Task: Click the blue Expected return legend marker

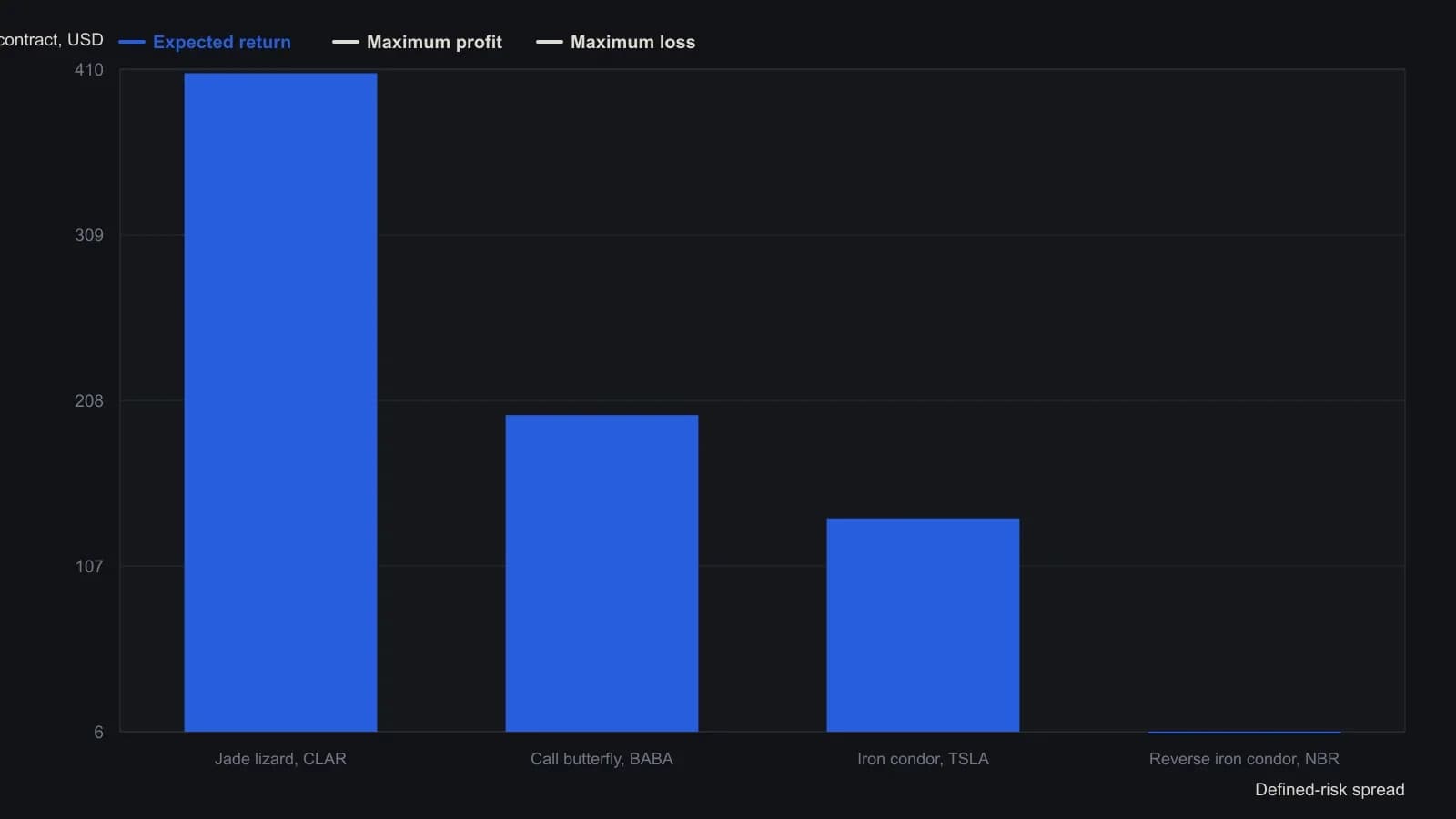Action: tap(132, 42)
